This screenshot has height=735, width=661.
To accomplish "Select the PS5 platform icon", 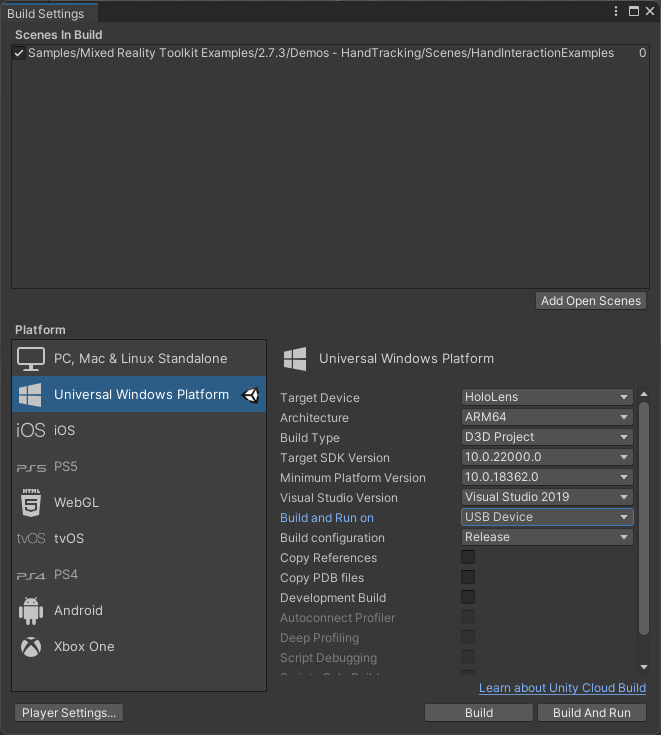I will (x=31, y=467).
